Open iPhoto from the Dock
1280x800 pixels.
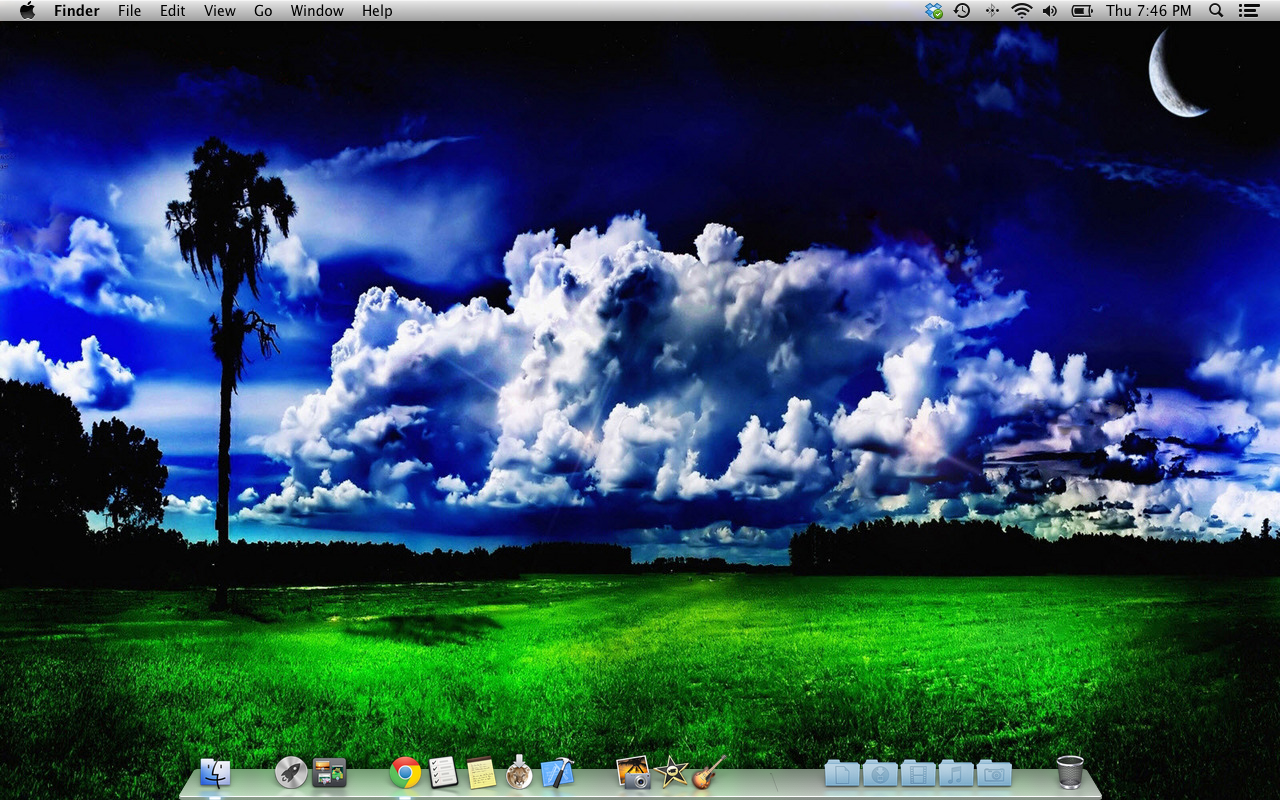click(634, 773)
